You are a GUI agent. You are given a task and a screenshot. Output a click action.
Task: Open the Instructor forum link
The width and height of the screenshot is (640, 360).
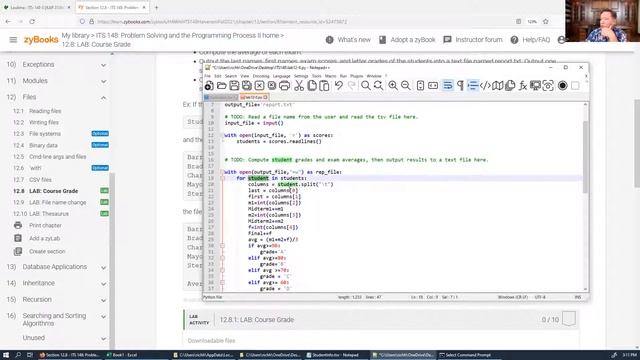473,40
